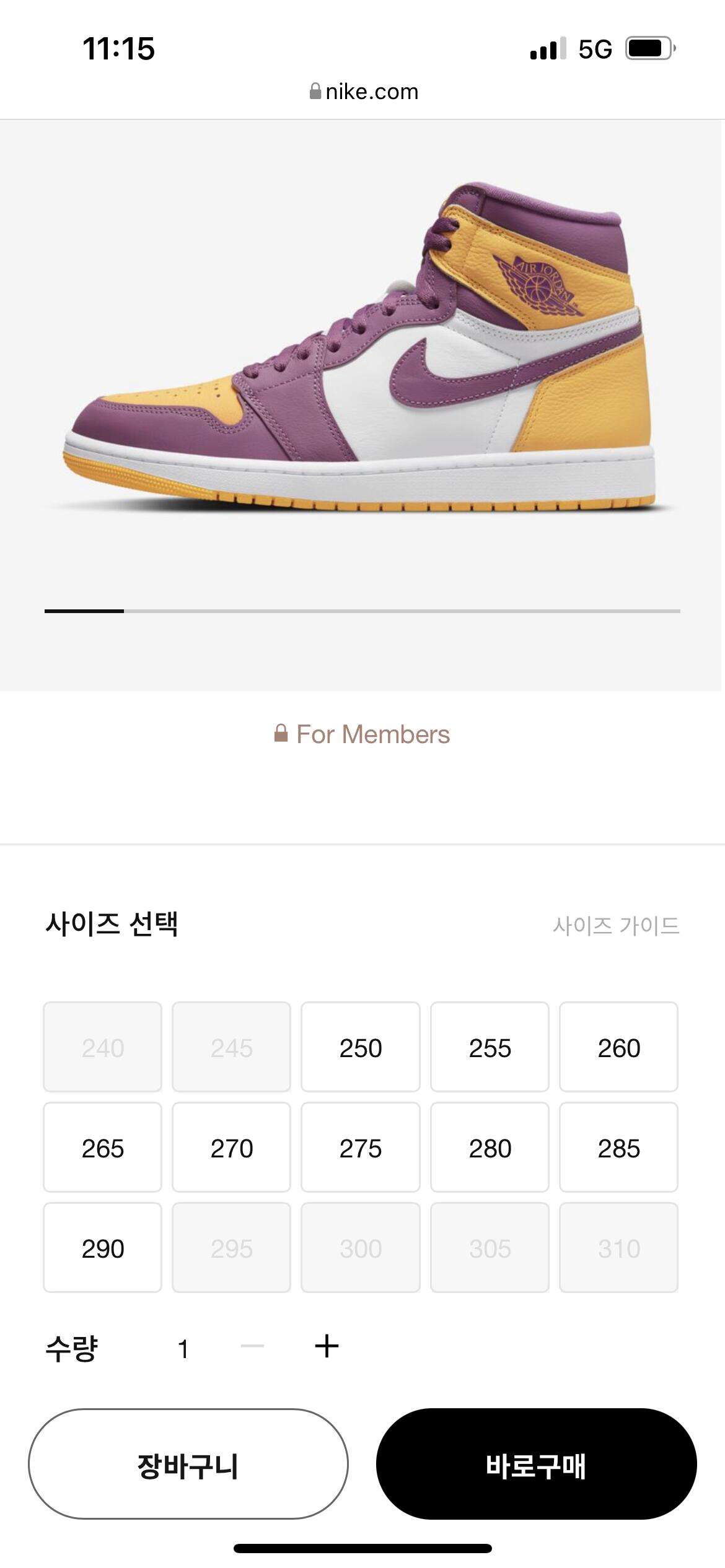Pick size 265
725x1568 pixels.
click(102, 1147)
